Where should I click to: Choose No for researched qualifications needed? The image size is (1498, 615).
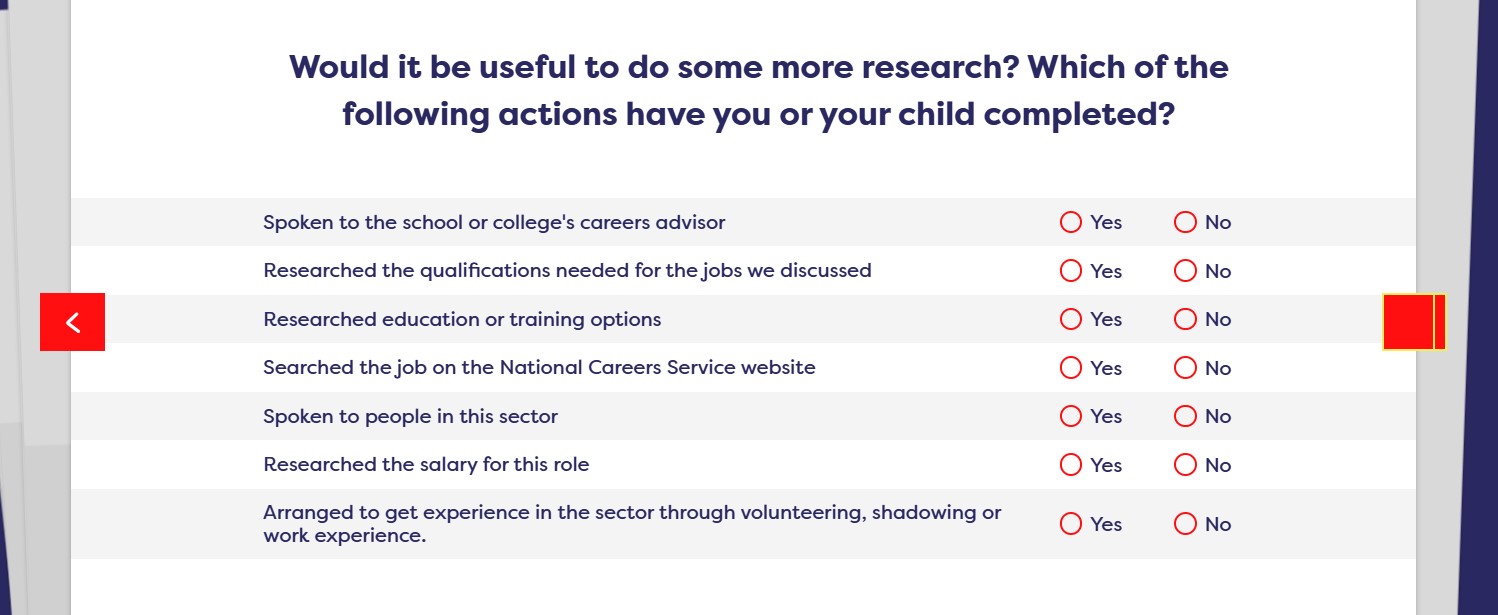click(1185, 271)
